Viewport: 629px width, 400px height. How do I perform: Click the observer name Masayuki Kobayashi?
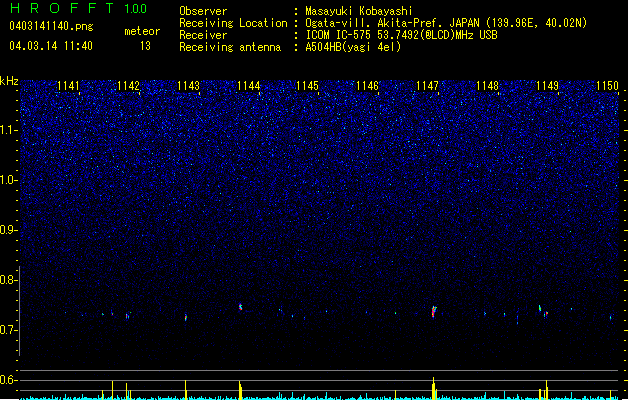359,11
